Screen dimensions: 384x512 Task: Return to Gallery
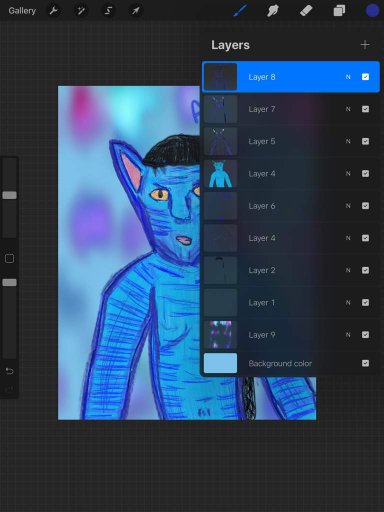[22, 11]
